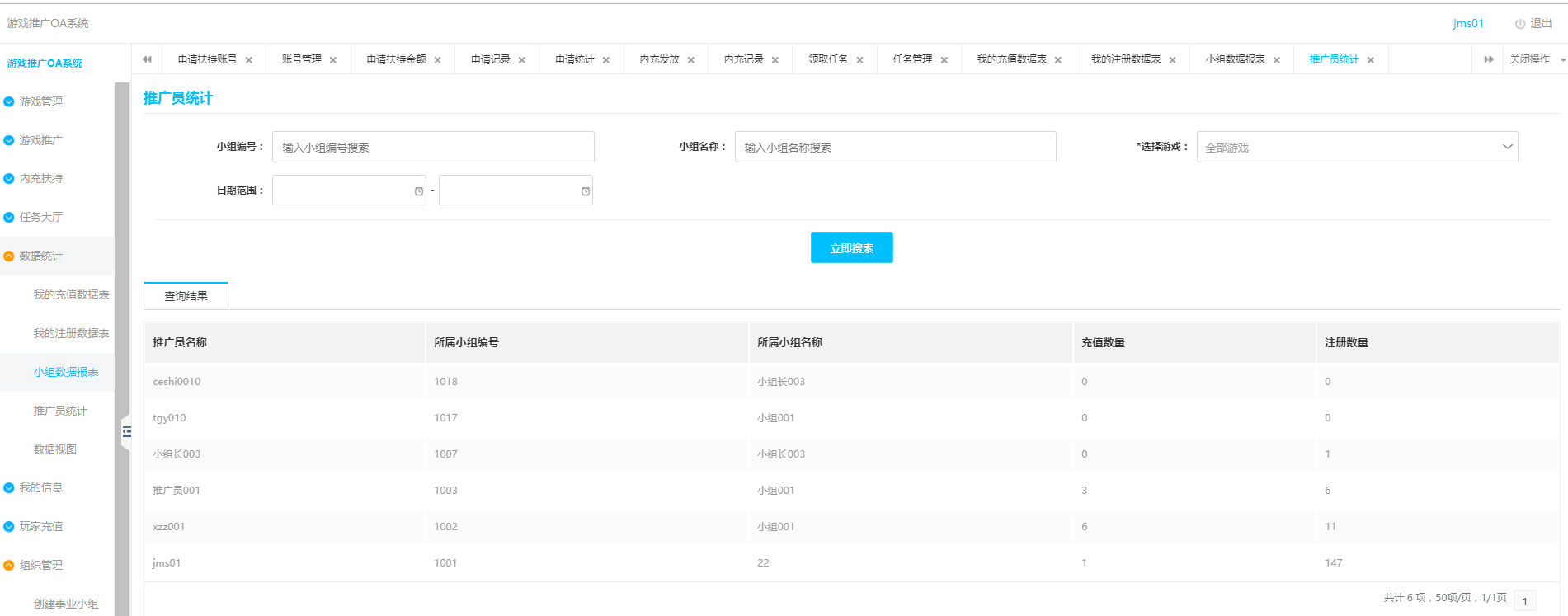
Task: Open jms01 user account link
Action: pyautogui.click(x=1467, y=23)
